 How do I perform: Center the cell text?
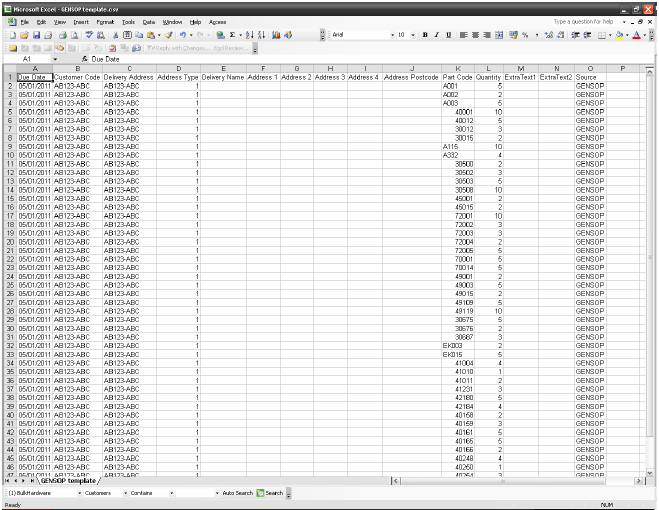(x=475, y=35)
